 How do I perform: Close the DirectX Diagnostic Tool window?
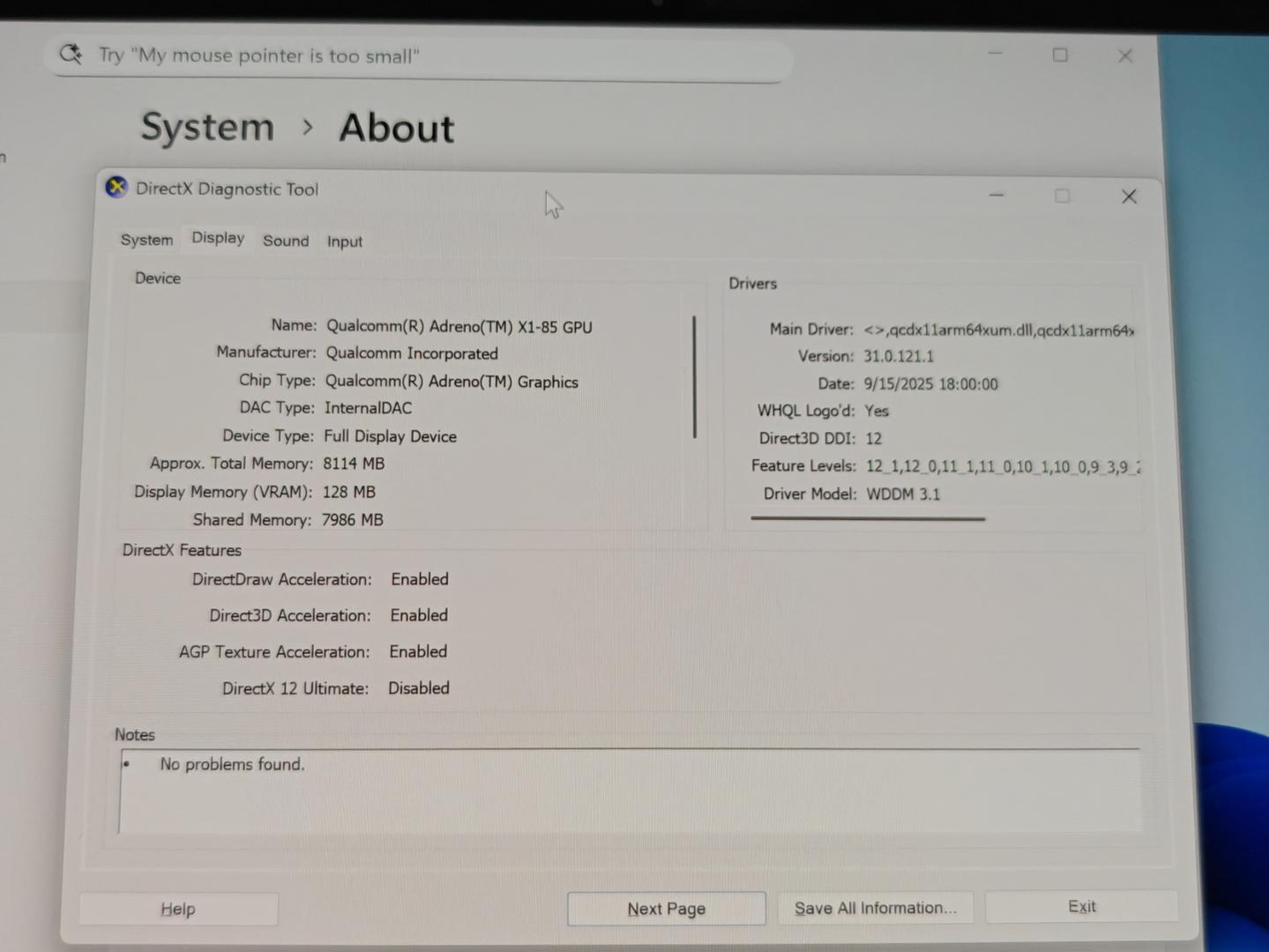click(1129, 197)
